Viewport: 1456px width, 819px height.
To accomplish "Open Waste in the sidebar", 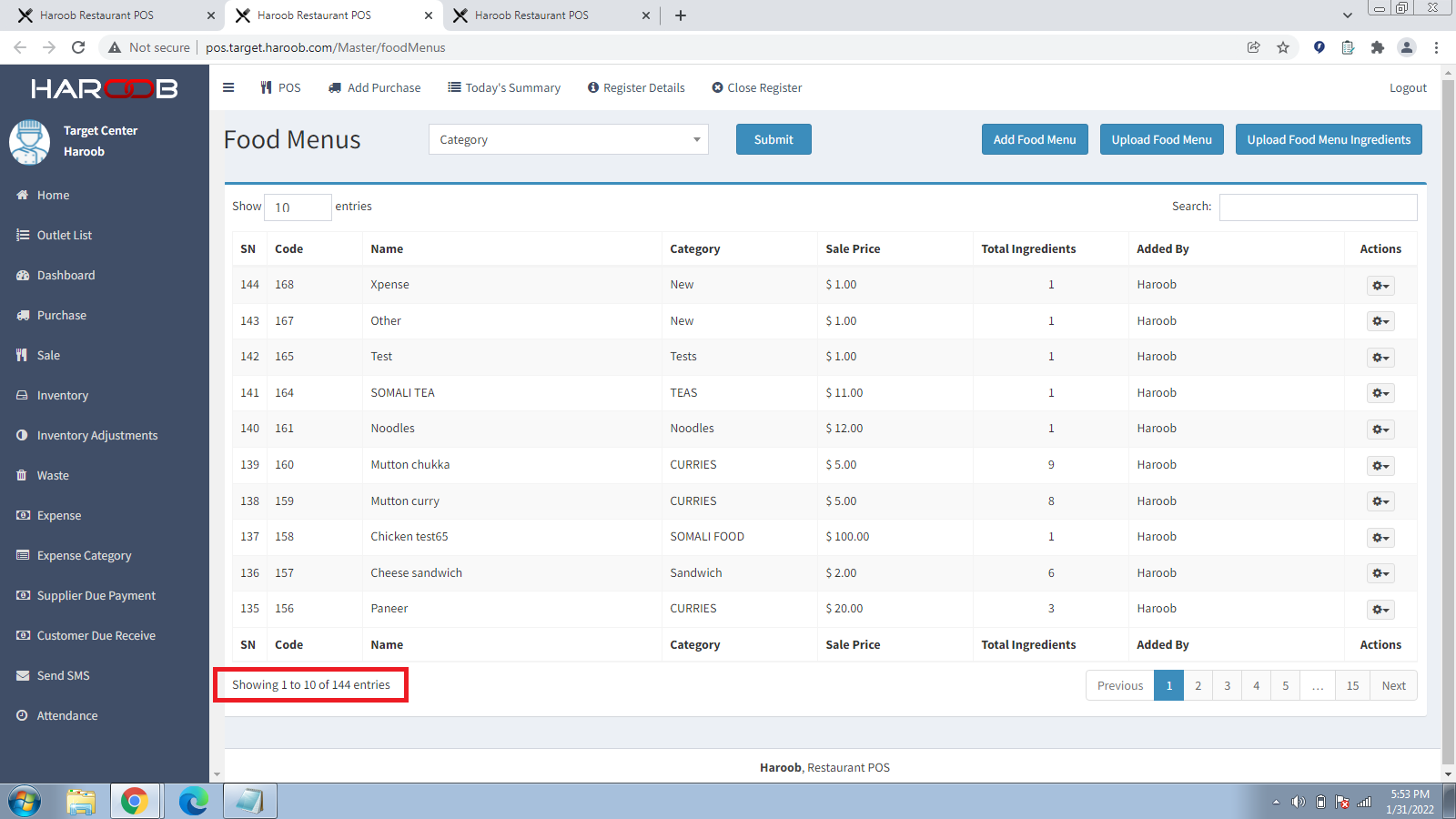I will pos(105,475).
